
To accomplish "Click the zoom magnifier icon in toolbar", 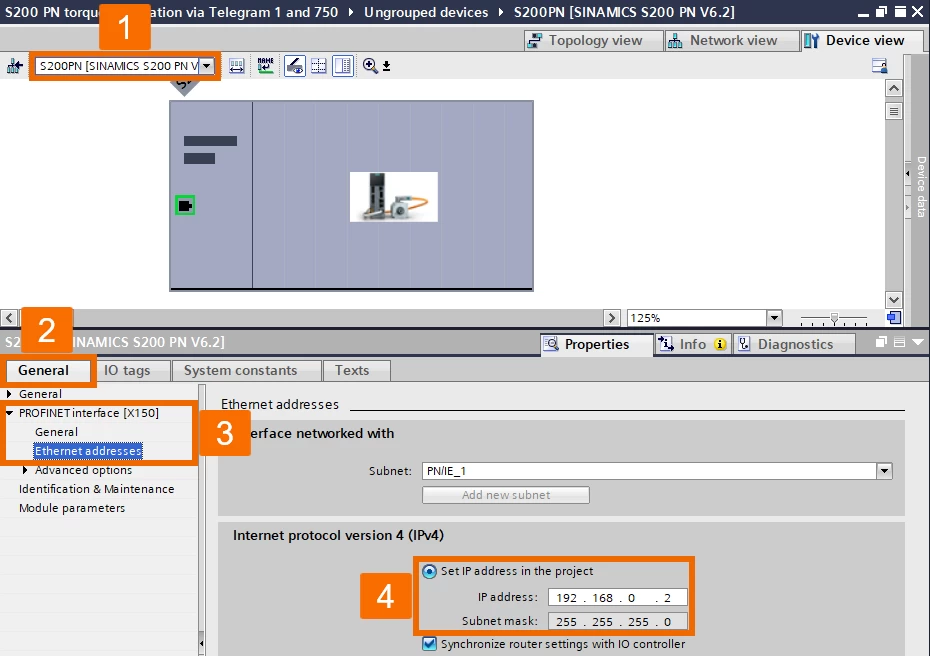I will (x=370, y=66).
